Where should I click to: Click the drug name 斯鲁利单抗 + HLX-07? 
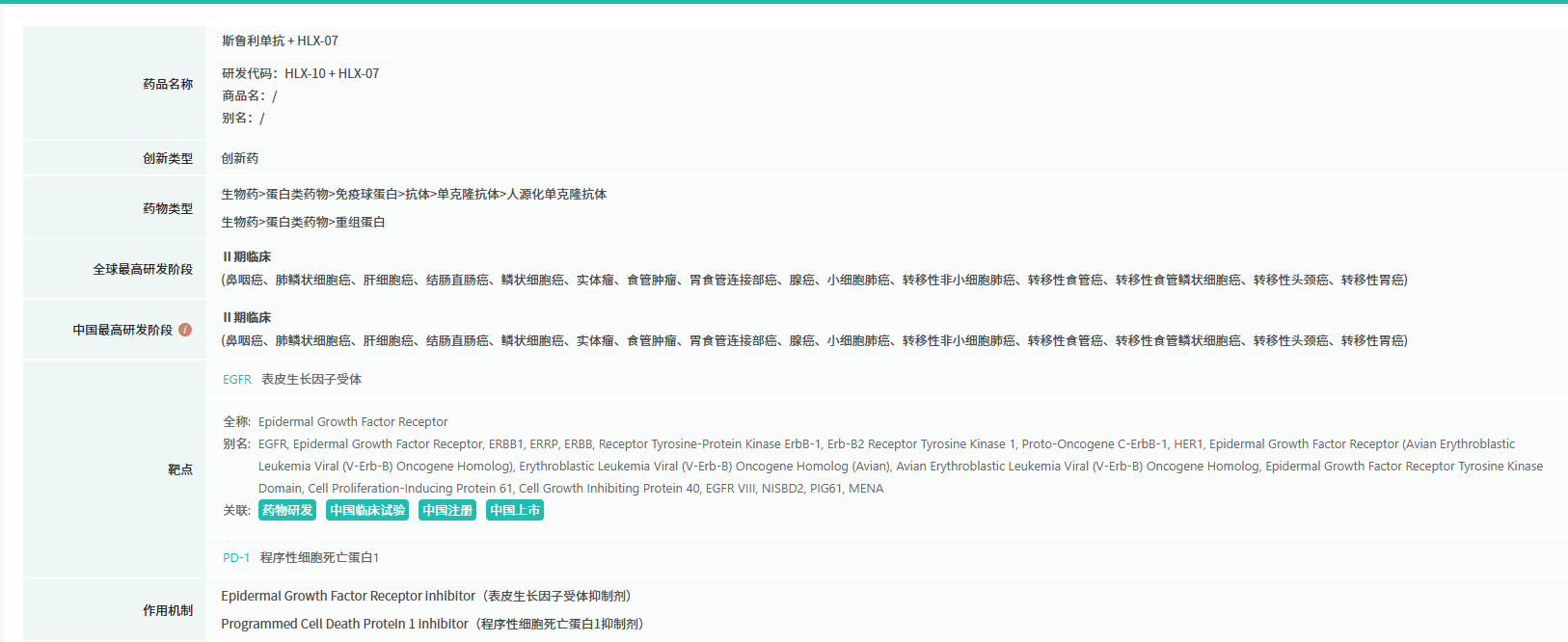(280, 40)
